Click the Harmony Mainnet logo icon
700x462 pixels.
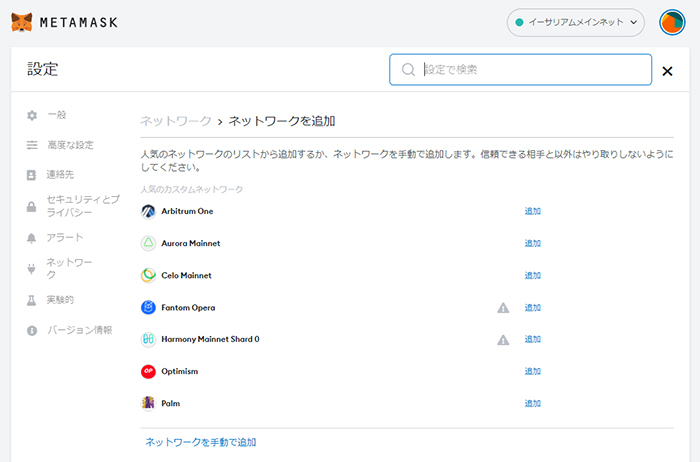click(148, 339)
